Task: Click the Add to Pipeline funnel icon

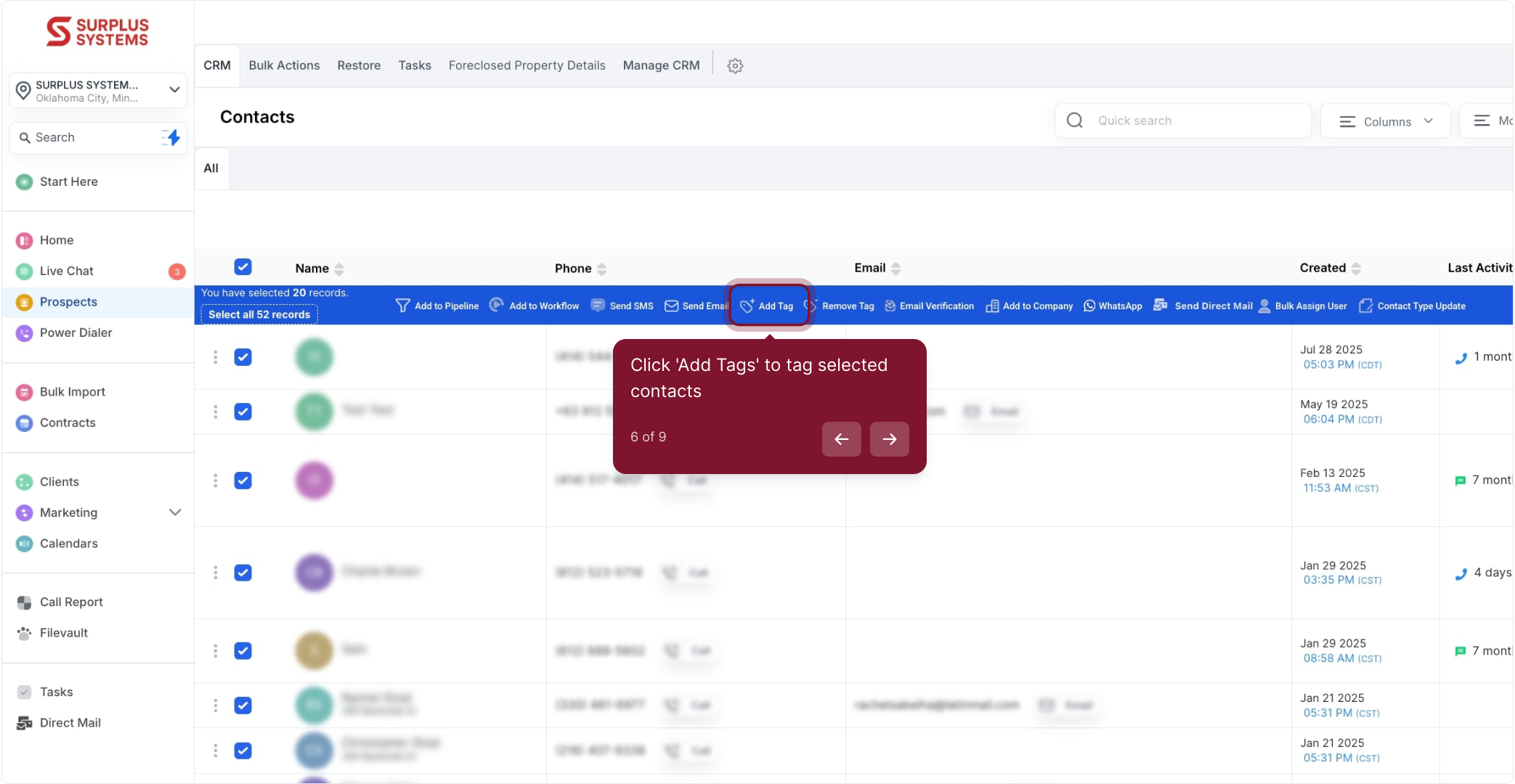Action: coord(402,306)
